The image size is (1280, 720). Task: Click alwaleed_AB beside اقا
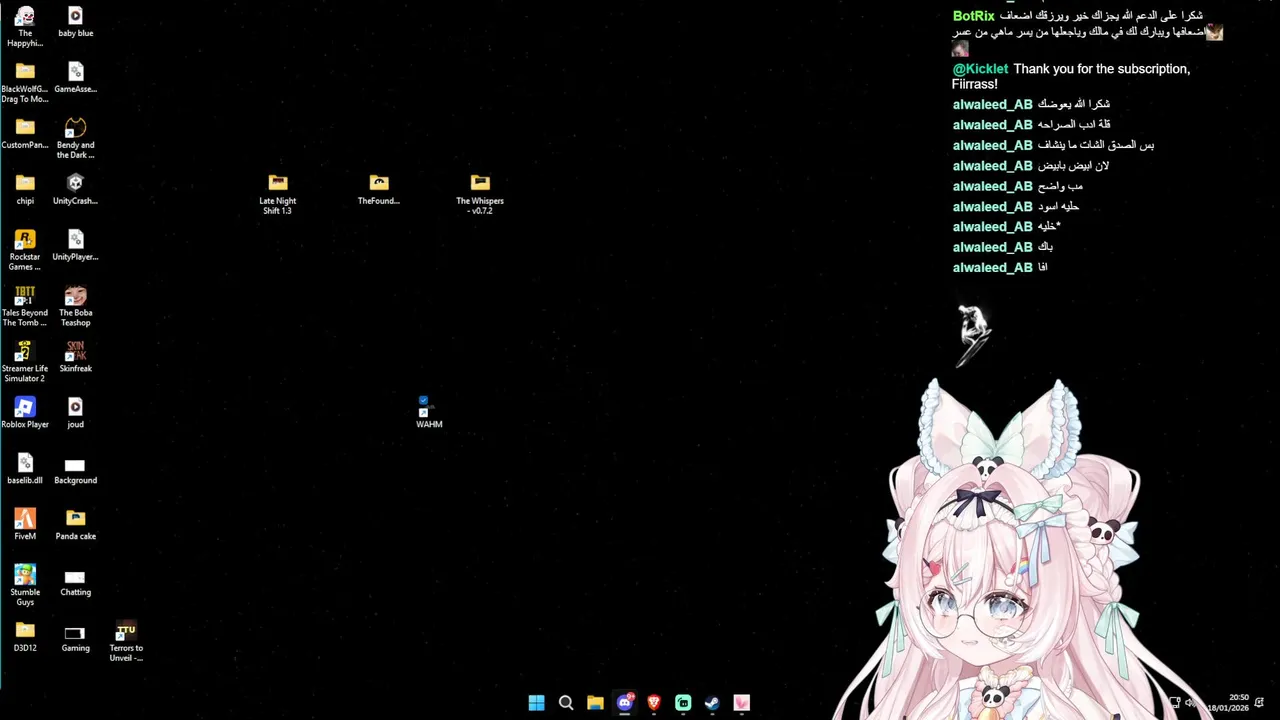[x=992, y=268]
